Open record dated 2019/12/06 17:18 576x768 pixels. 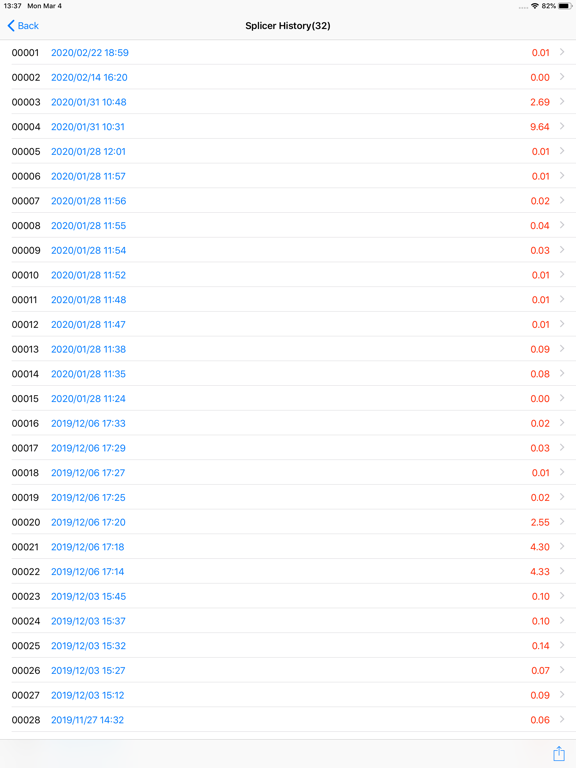click(x=88, y=547)
